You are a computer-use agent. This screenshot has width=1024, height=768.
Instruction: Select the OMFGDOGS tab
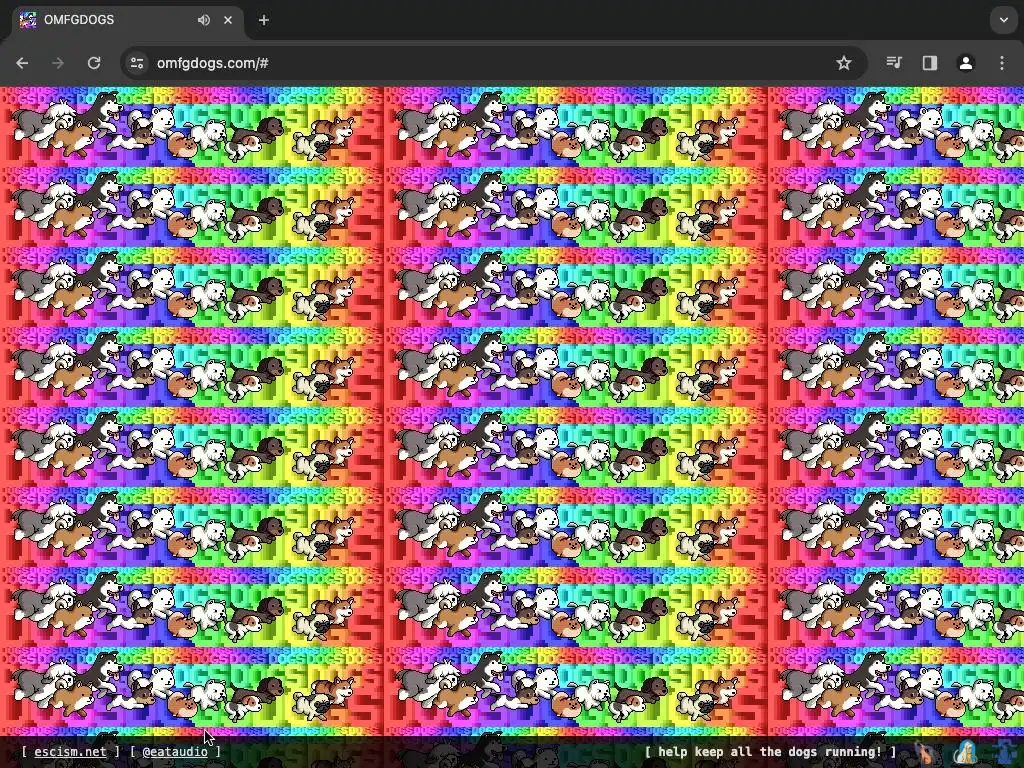128,21
